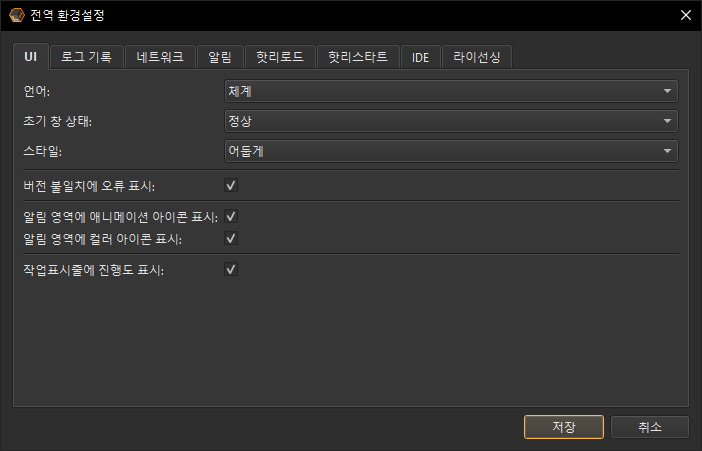
Task: Click the 언어: label
Action: click(x=37, y=91)
